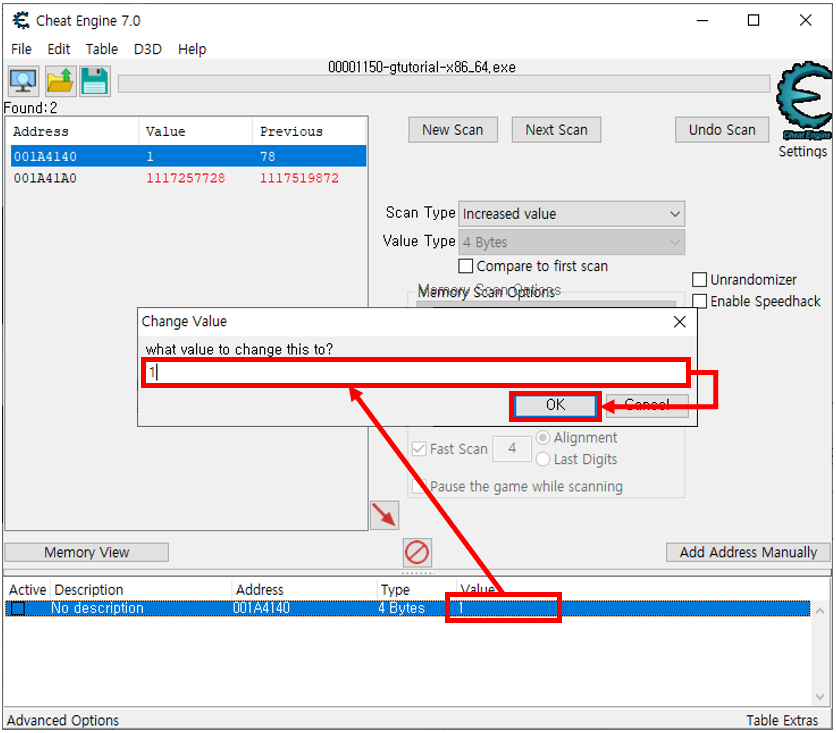Click the No description cell

97,608
